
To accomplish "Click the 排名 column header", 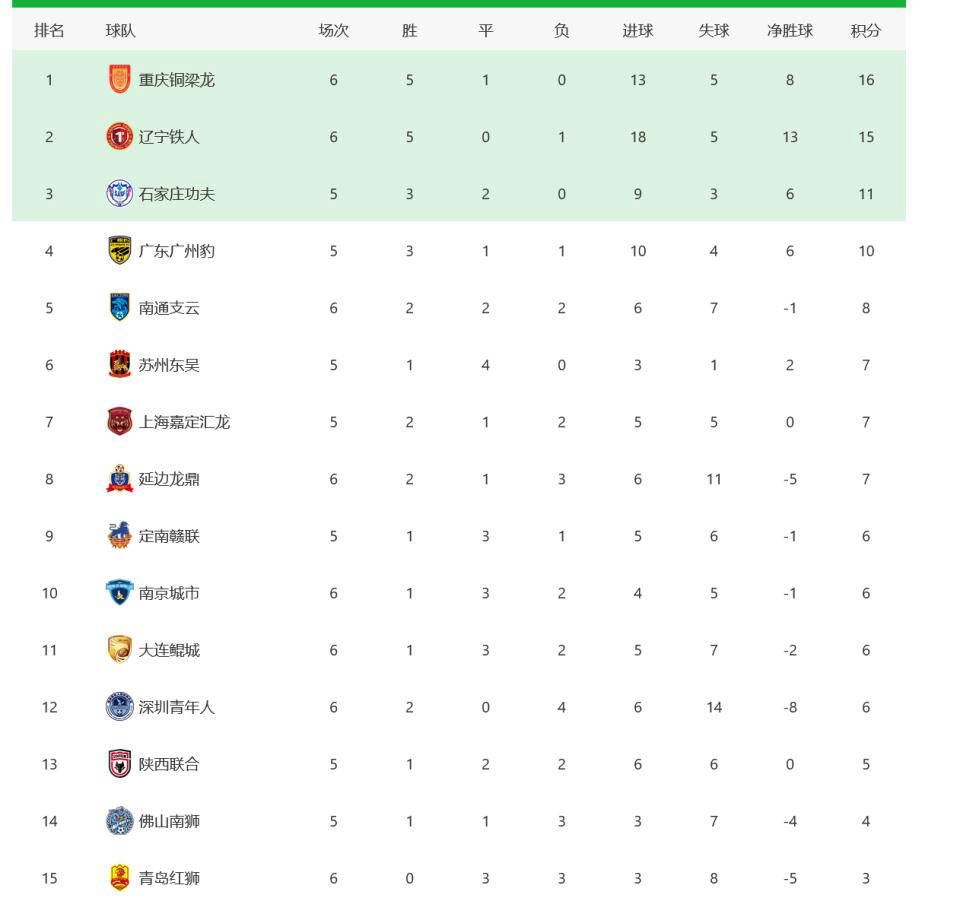I will [x=49, y=31].
